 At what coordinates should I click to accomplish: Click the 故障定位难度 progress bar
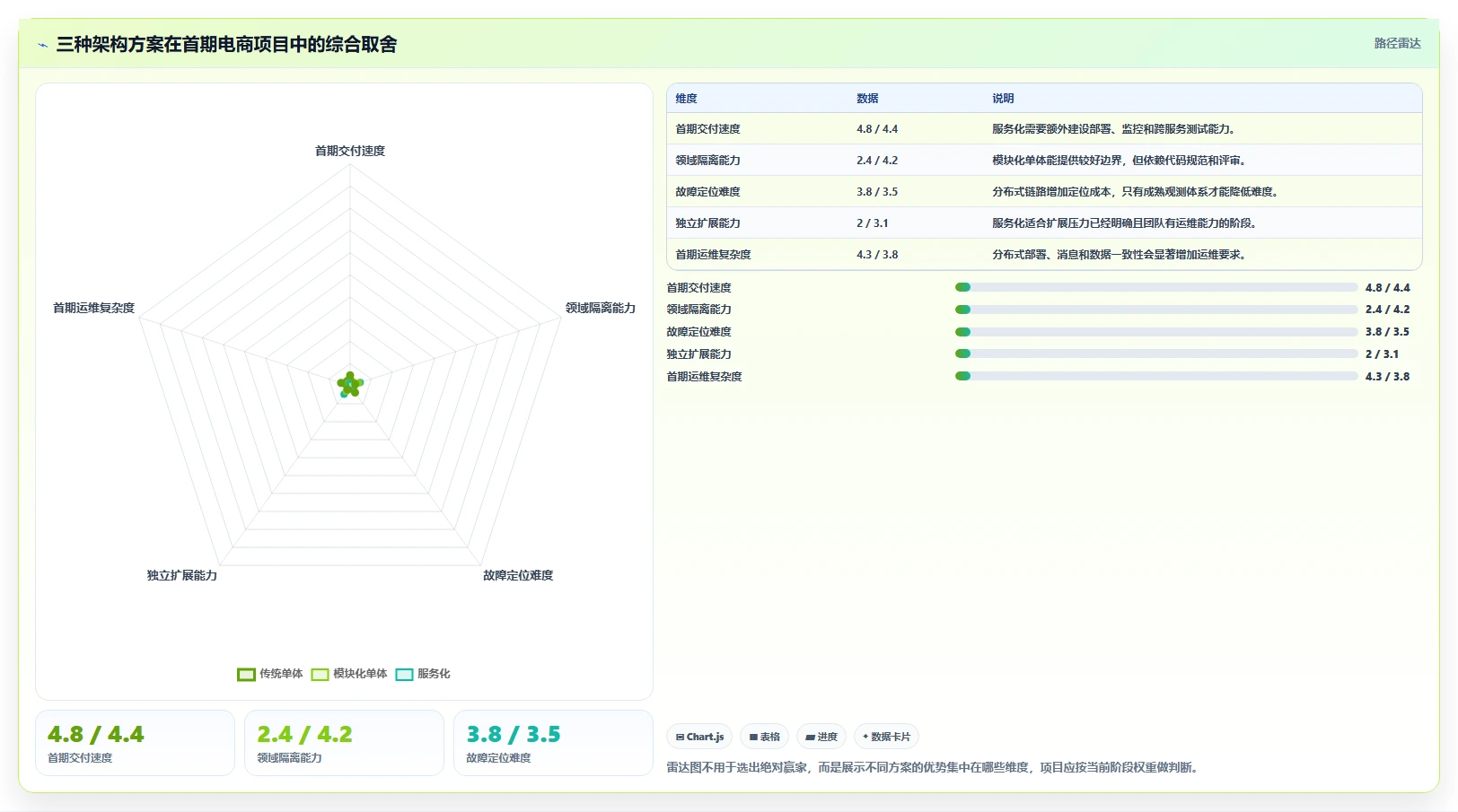(x=1156, y=332)
